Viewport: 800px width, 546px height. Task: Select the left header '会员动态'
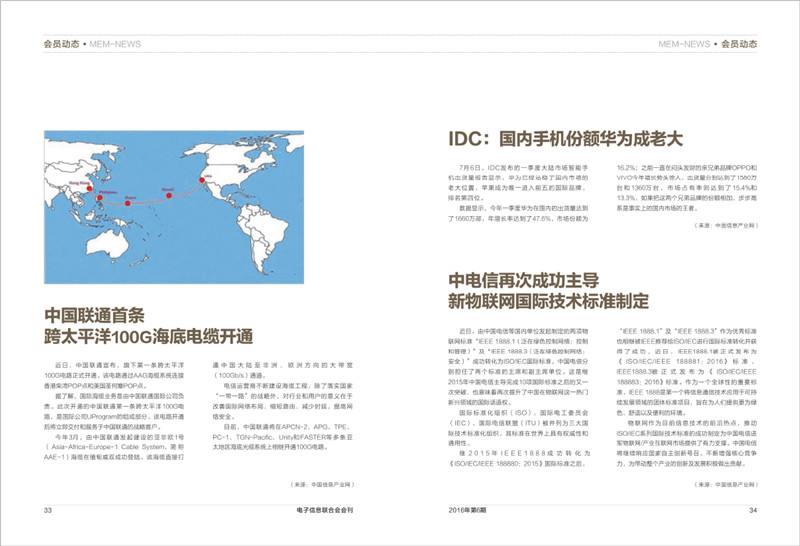coord(61,44)
